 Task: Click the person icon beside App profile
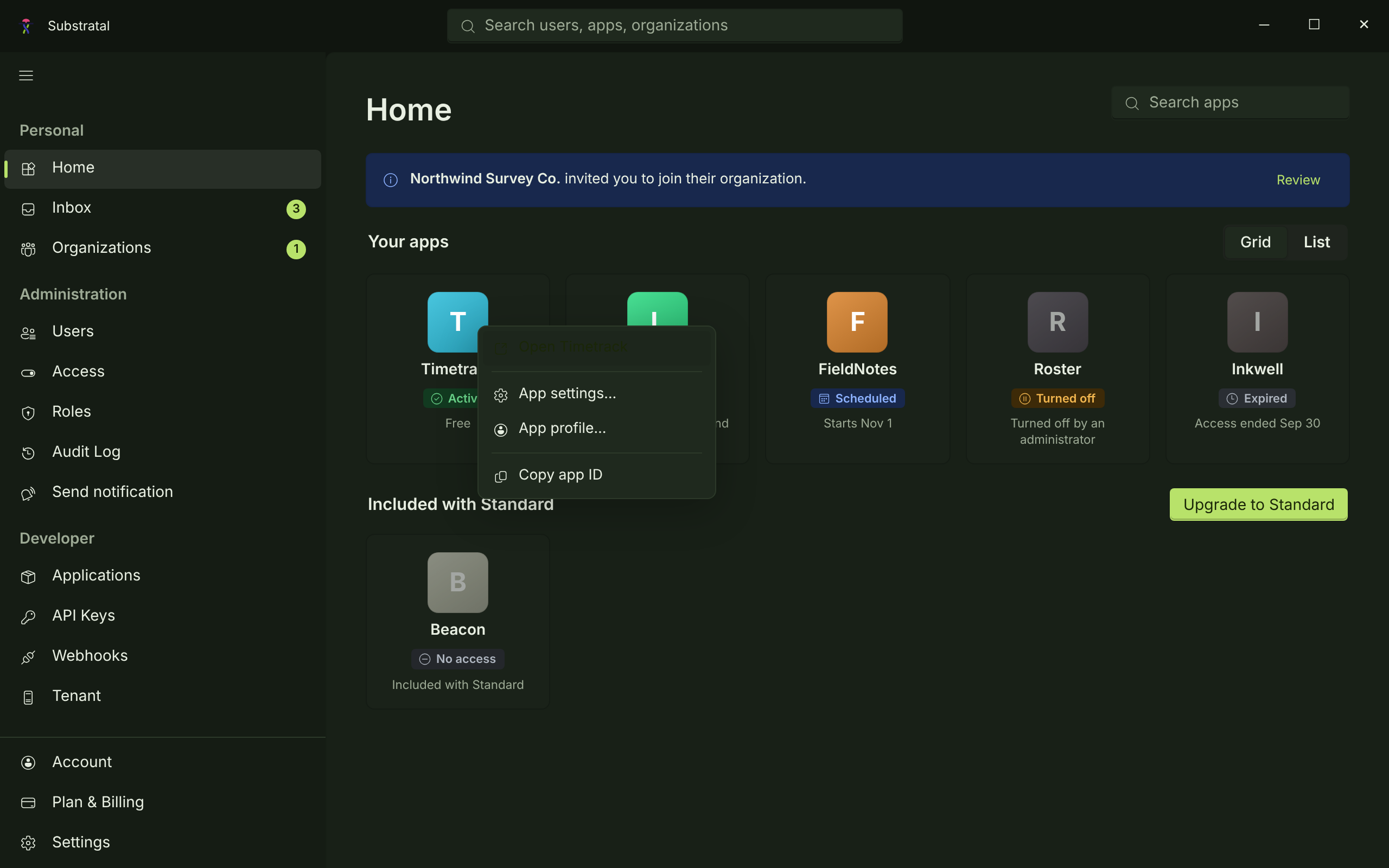(x=500, y=430)
